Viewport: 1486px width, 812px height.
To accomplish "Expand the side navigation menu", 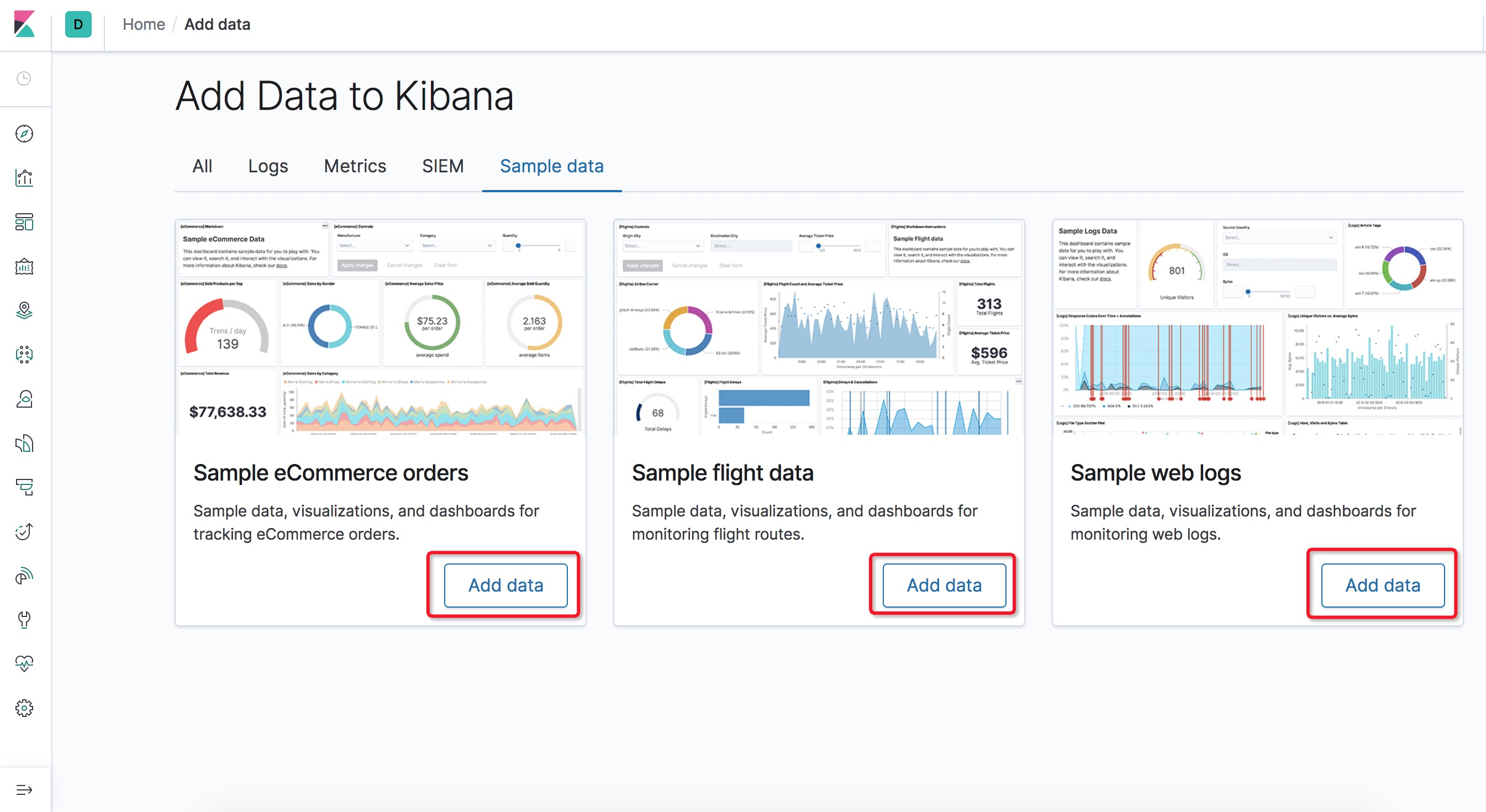I will tap(24, 789).
